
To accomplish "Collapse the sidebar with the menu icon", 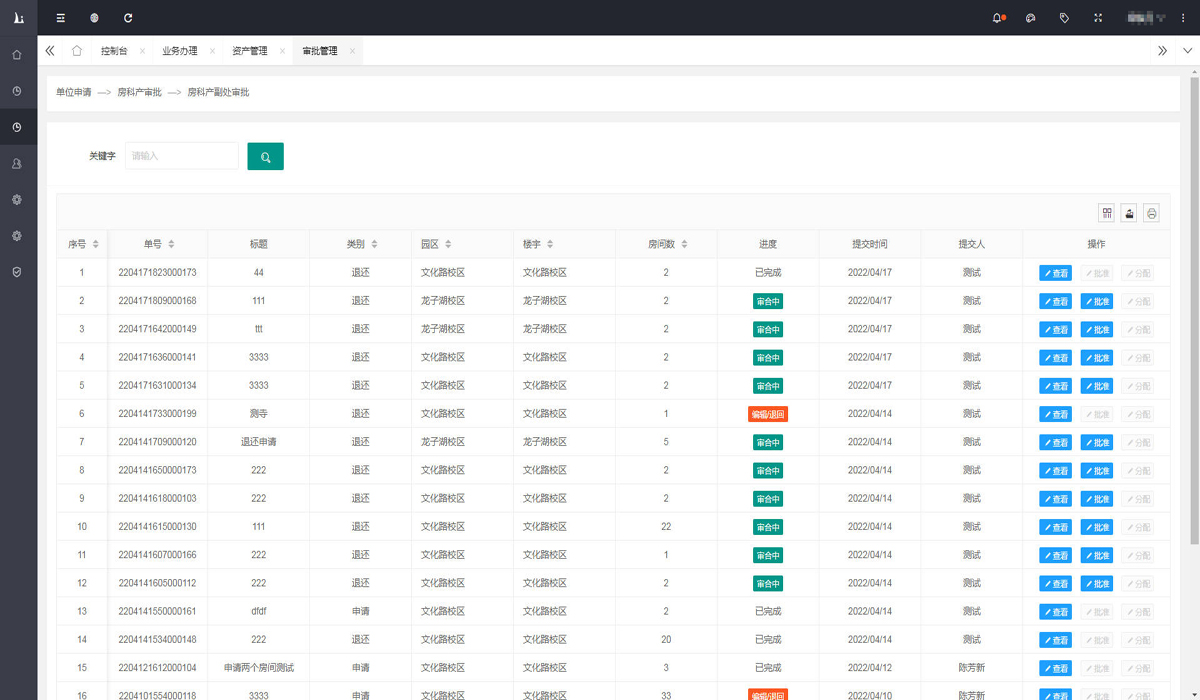I will pyautogui.click(x=61, y=18).
